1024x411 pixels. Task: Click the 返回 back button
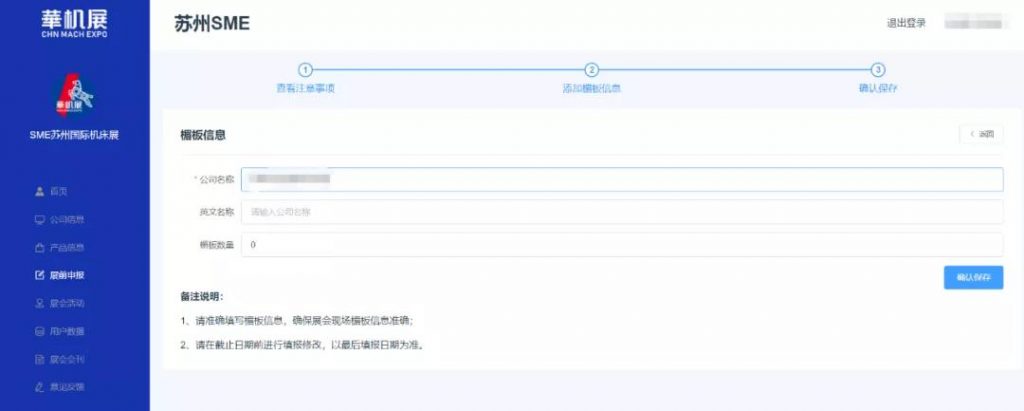pos(981,134)
